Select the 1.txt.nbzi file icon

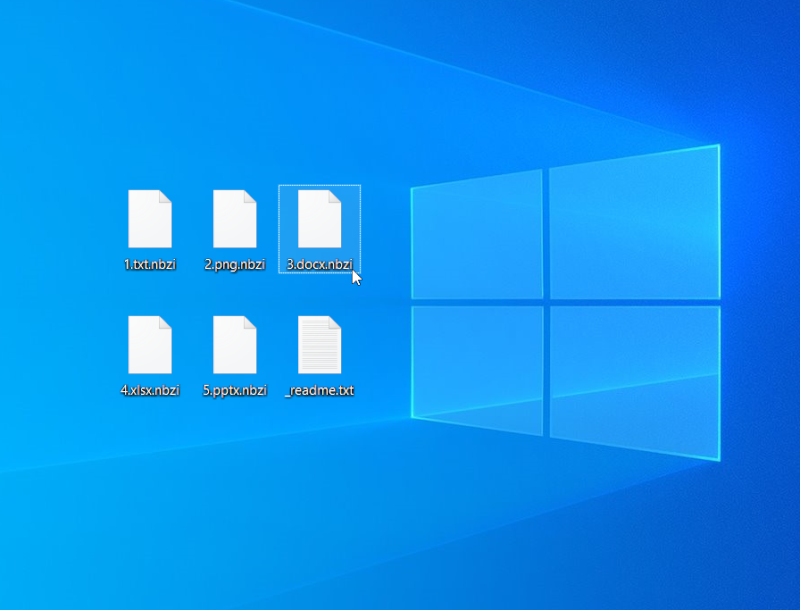[x=150, y=219]
